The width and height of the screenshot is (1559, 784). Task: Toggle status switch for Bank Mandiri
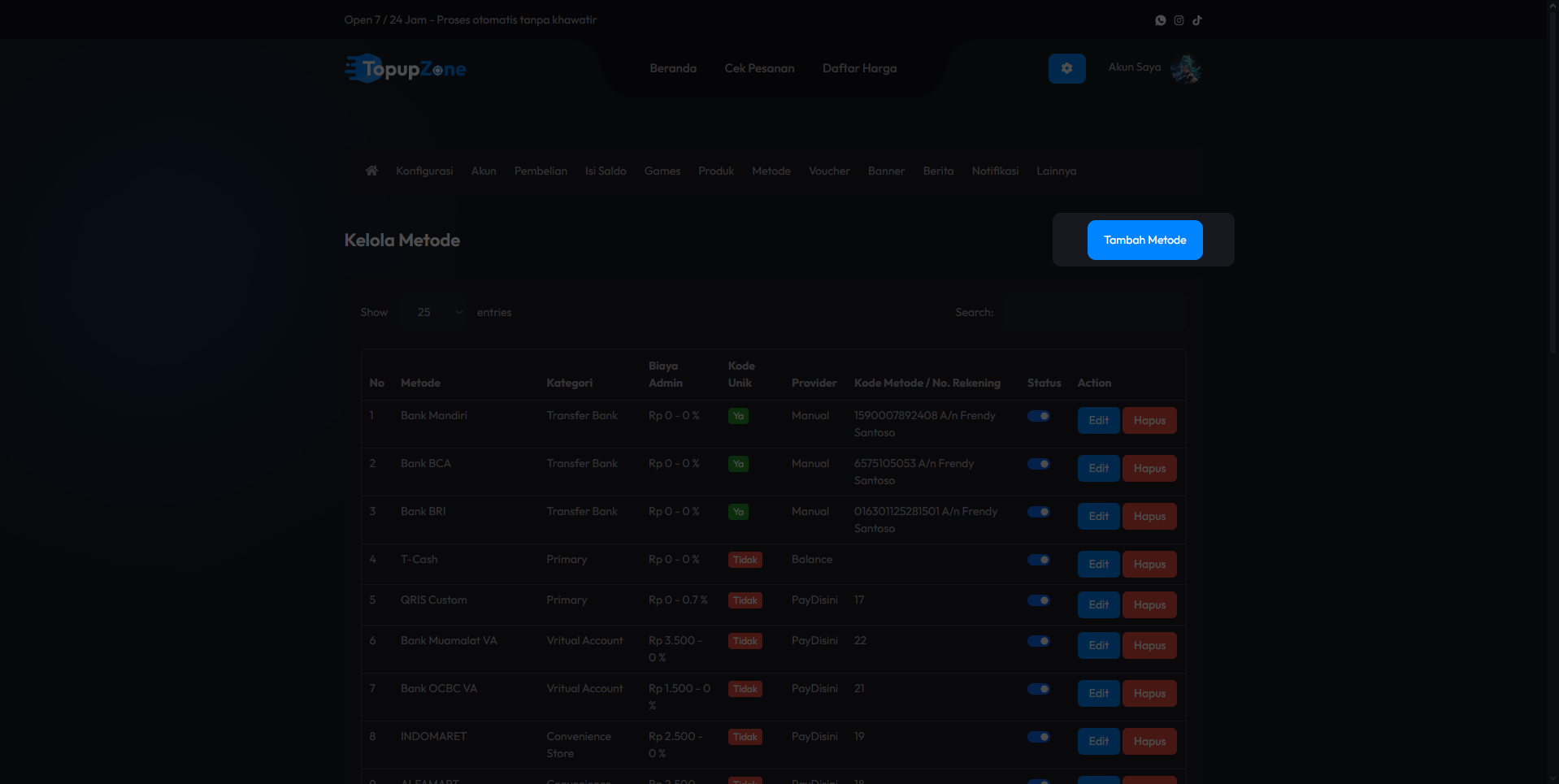(x=1039, y=416)
